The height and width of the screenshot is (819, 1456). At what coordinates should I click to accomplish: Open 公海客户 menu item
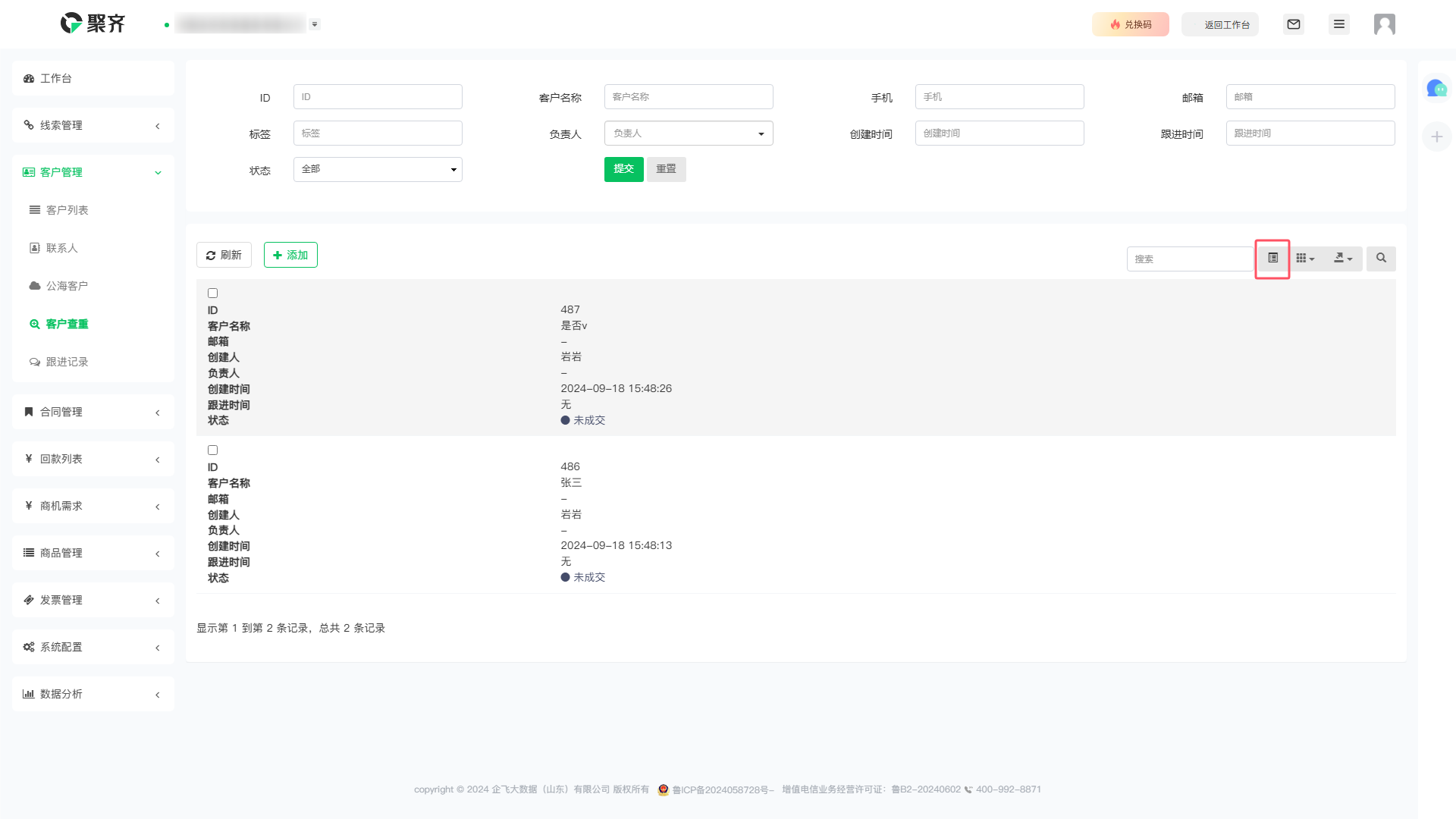pyautogui.click(x=93, y=286)
